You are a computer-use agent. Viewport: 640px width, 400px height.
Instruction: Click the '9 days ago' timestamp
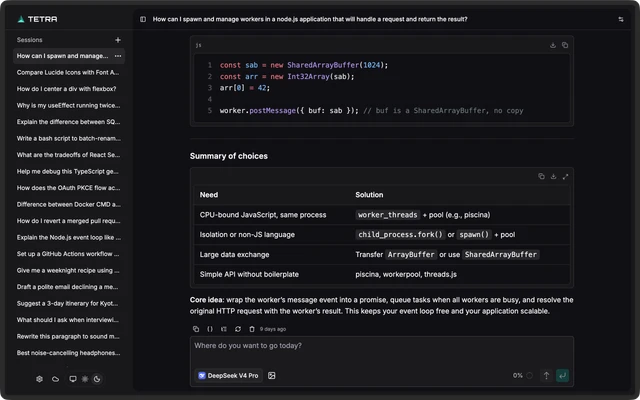(273, 329)
